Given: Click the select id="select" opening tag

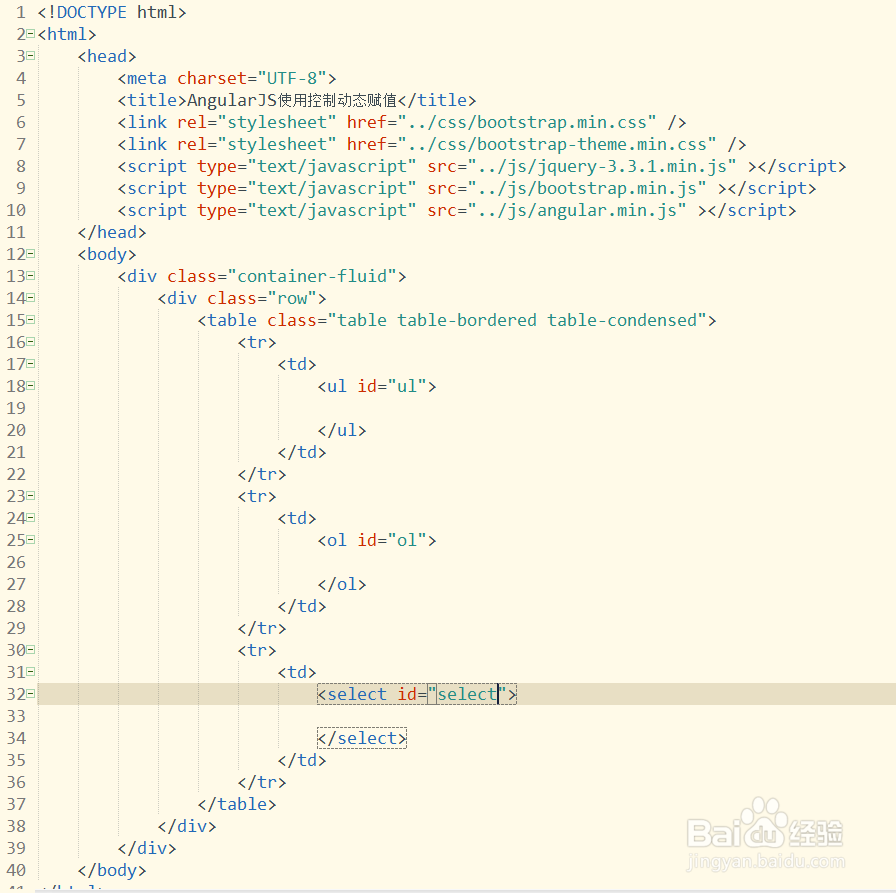Looking at the screenshot, I should point(417,694).
